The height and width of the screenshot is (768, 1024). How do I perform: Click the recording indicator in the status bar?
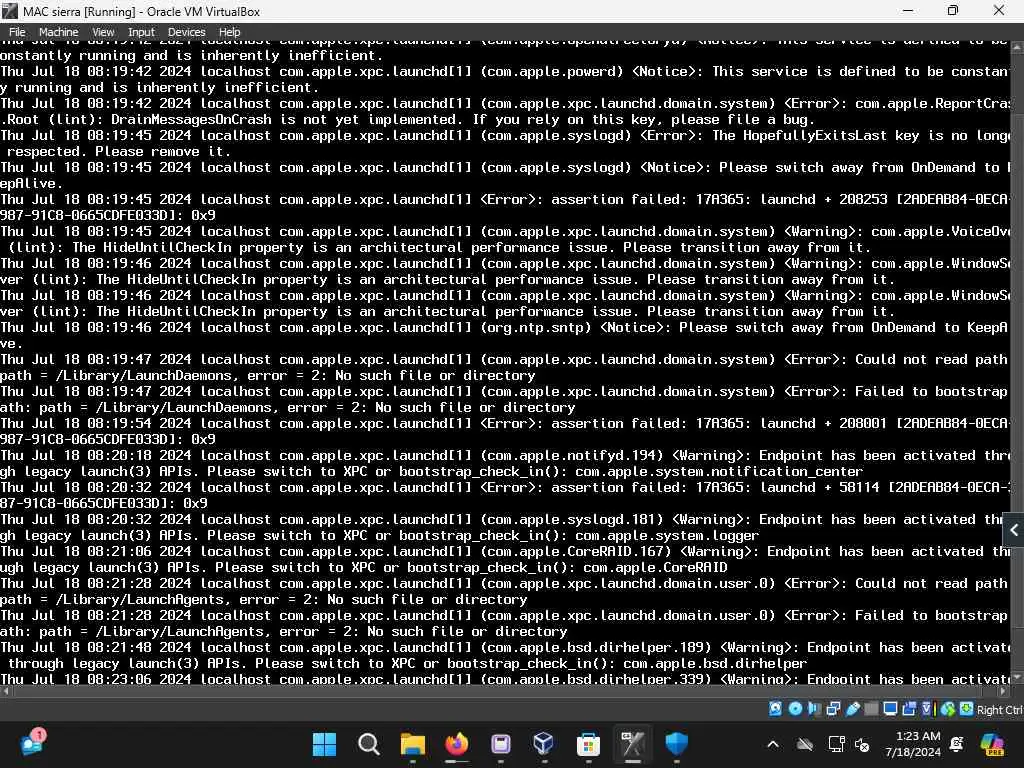click(909, 709)
